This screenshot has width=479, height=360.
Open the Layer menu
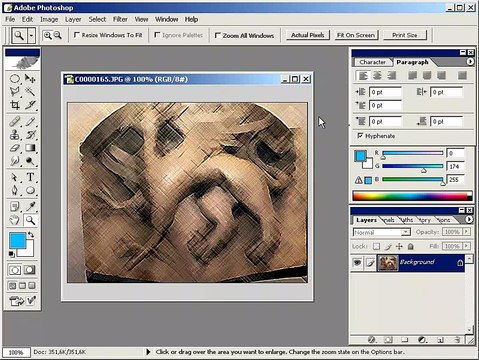[x=73, y=19]
